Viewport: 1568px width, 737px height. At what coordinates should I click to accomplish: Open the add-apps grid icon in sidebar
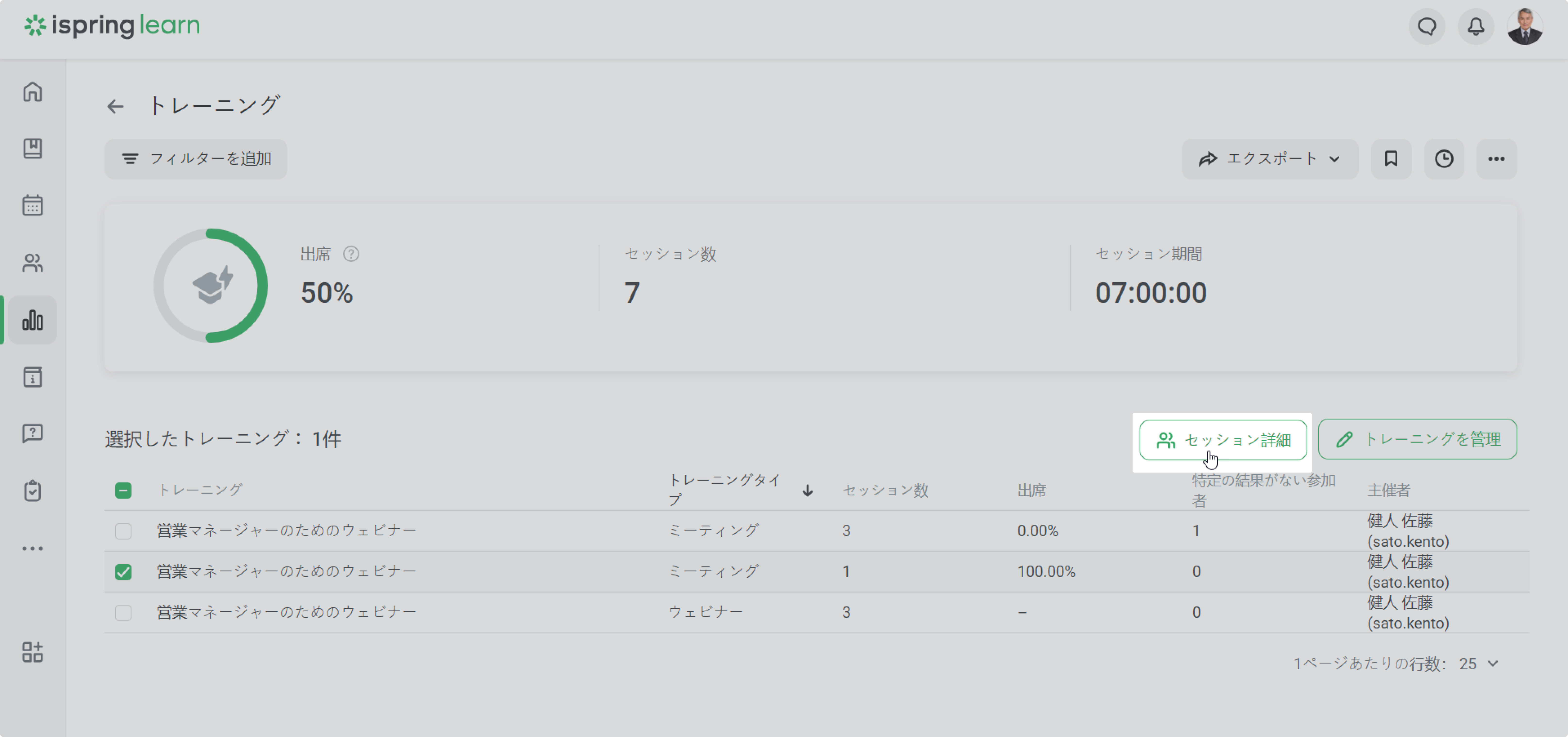tap(32, 652)
